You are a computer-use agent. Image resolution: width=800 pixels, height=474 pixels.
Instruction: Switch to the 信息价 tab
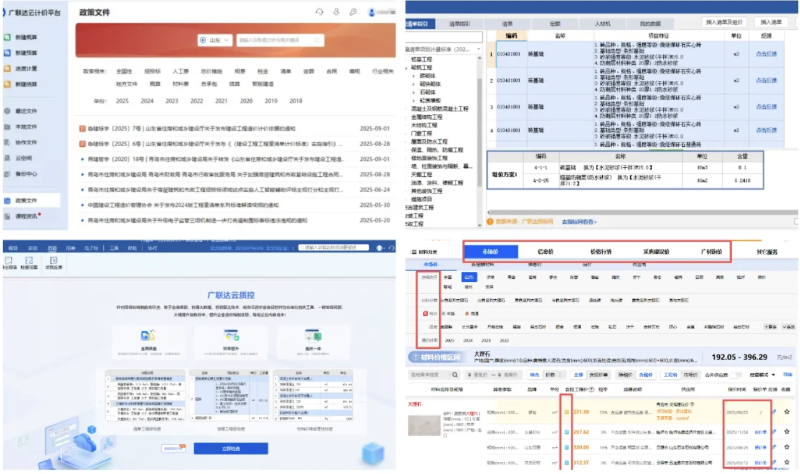tap(545, 252)
